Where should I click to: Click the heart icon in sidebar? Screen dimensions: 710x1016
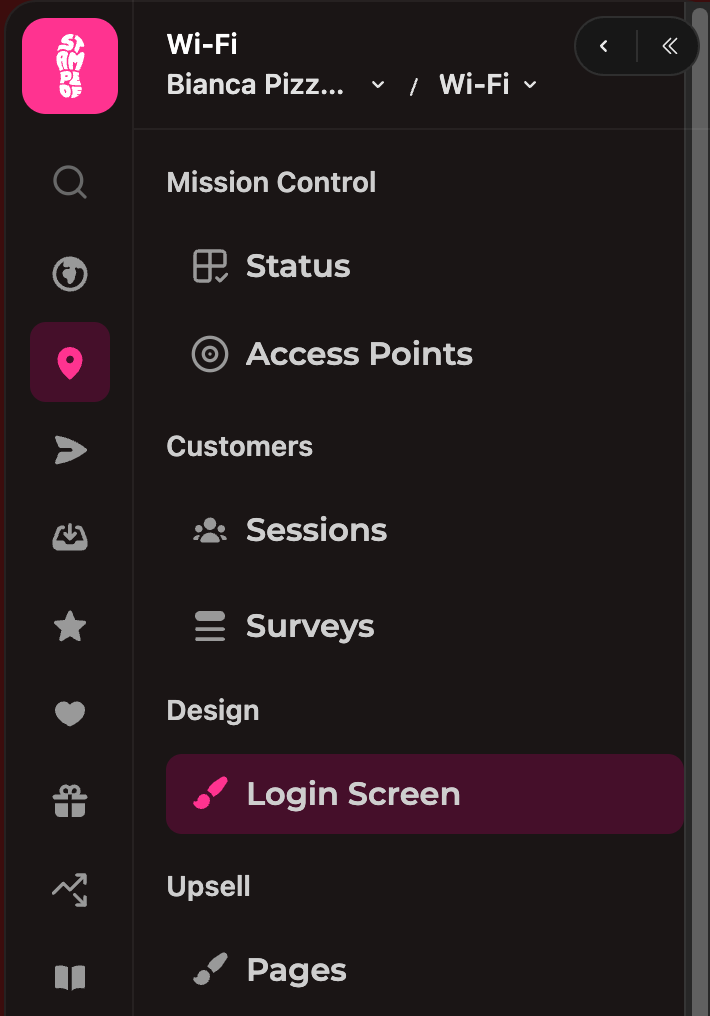pos(70,714)
